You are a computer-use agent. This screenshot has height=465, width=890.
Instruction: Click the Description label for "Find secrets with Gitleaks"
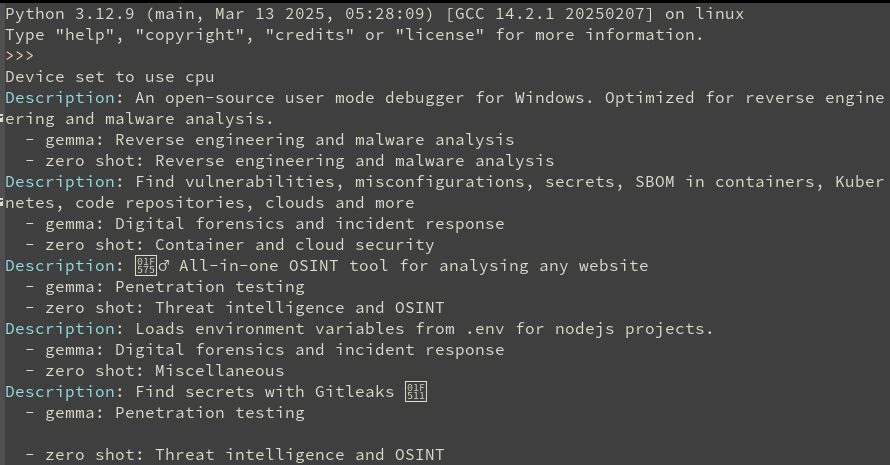pos(59,392)
